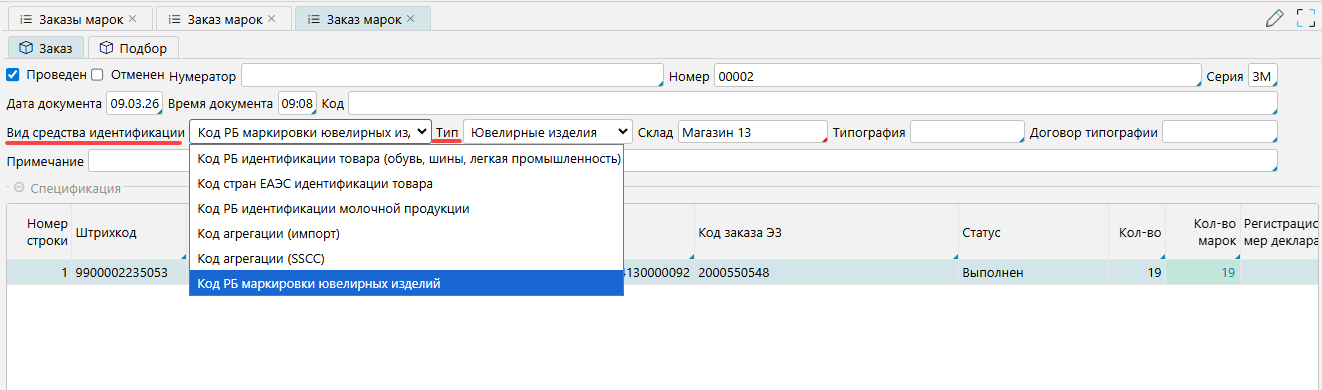This screenshot has width=1322, height=390.
Task: Select Код агрегации (импорт) option
Action: pyautogui.click(x=406, y=234)
